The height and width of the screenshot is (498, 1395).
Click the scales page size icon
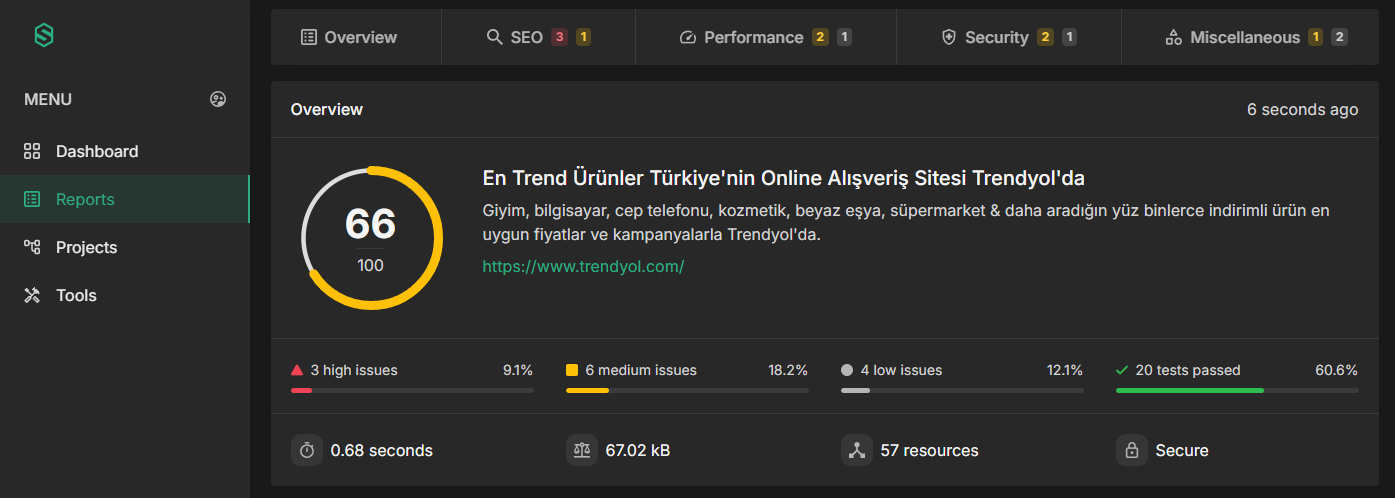582,450
